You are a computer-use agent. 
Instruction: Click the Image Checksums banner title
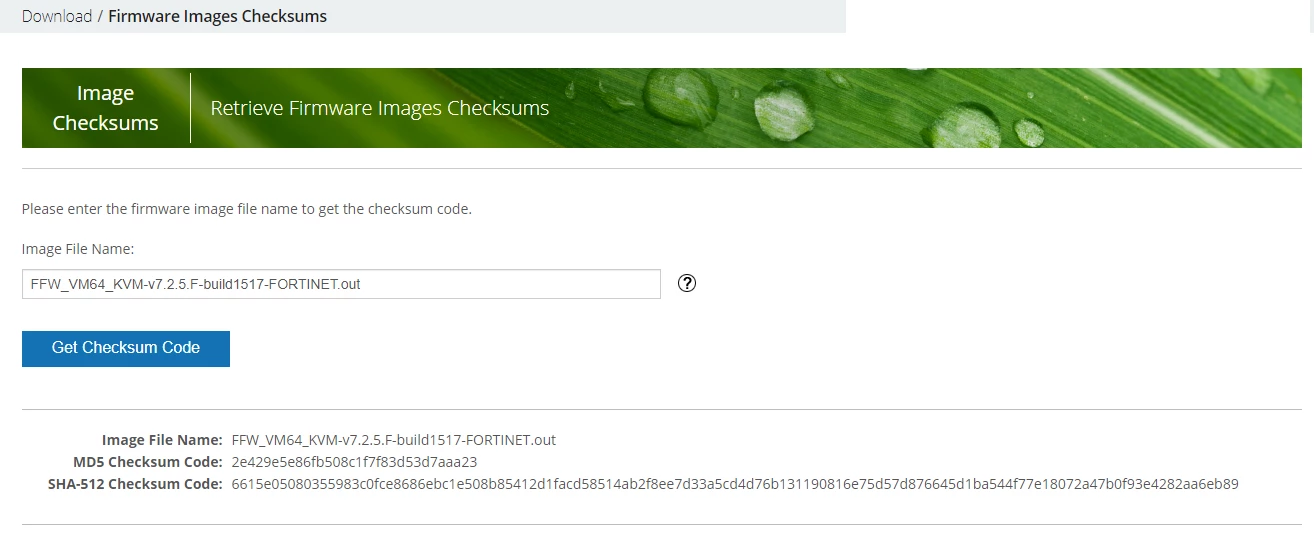105,108
